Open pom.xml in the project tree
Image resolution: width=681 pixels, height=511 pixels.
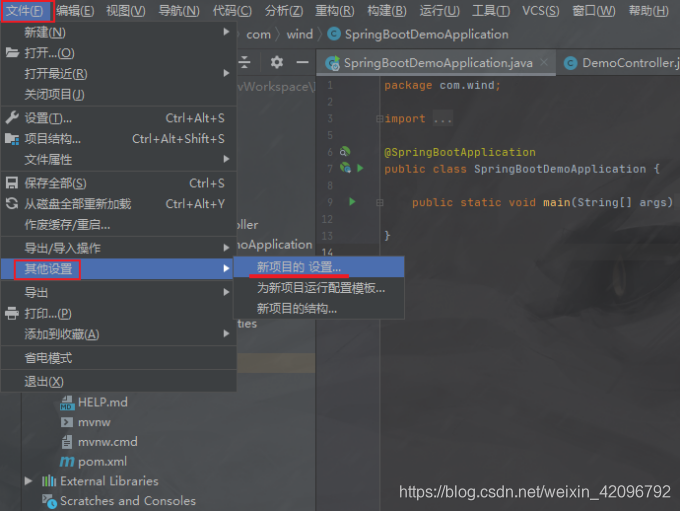93,462
